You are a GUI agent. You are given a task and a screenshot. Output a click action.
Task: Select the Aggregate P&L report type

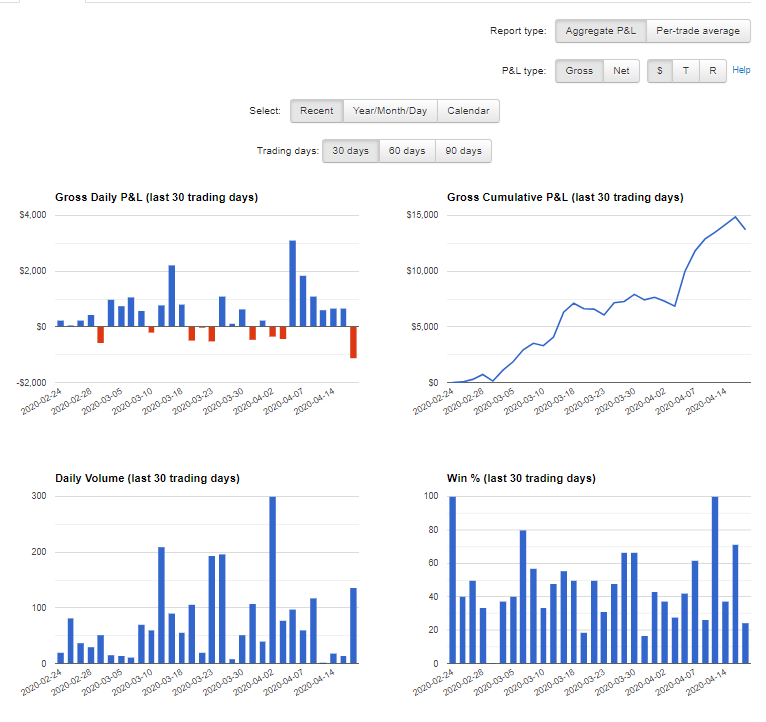tap(600, 31)
